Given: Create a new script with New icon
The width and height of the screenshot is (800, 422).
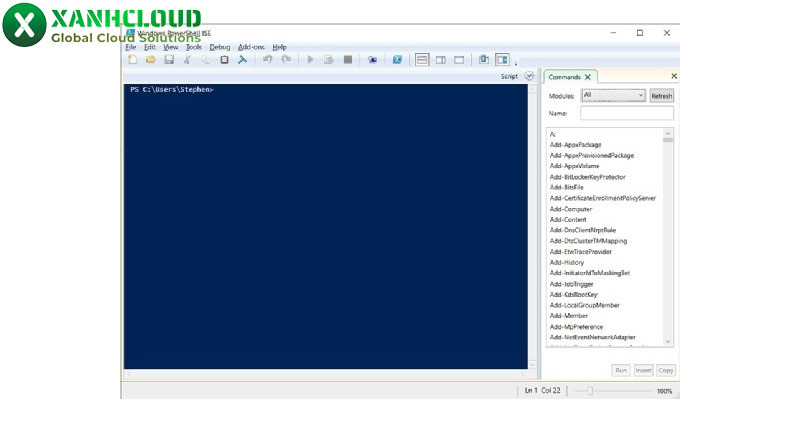Looking at the screenshot, I should [132, 60].
